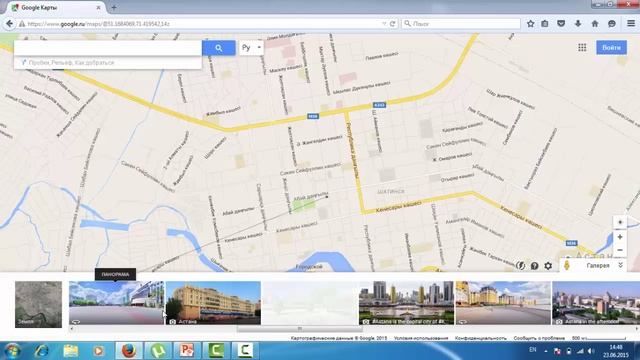Screen dimensions: 640x360
Task: Open the Astana in the afternoon photo
Action: 596,303
